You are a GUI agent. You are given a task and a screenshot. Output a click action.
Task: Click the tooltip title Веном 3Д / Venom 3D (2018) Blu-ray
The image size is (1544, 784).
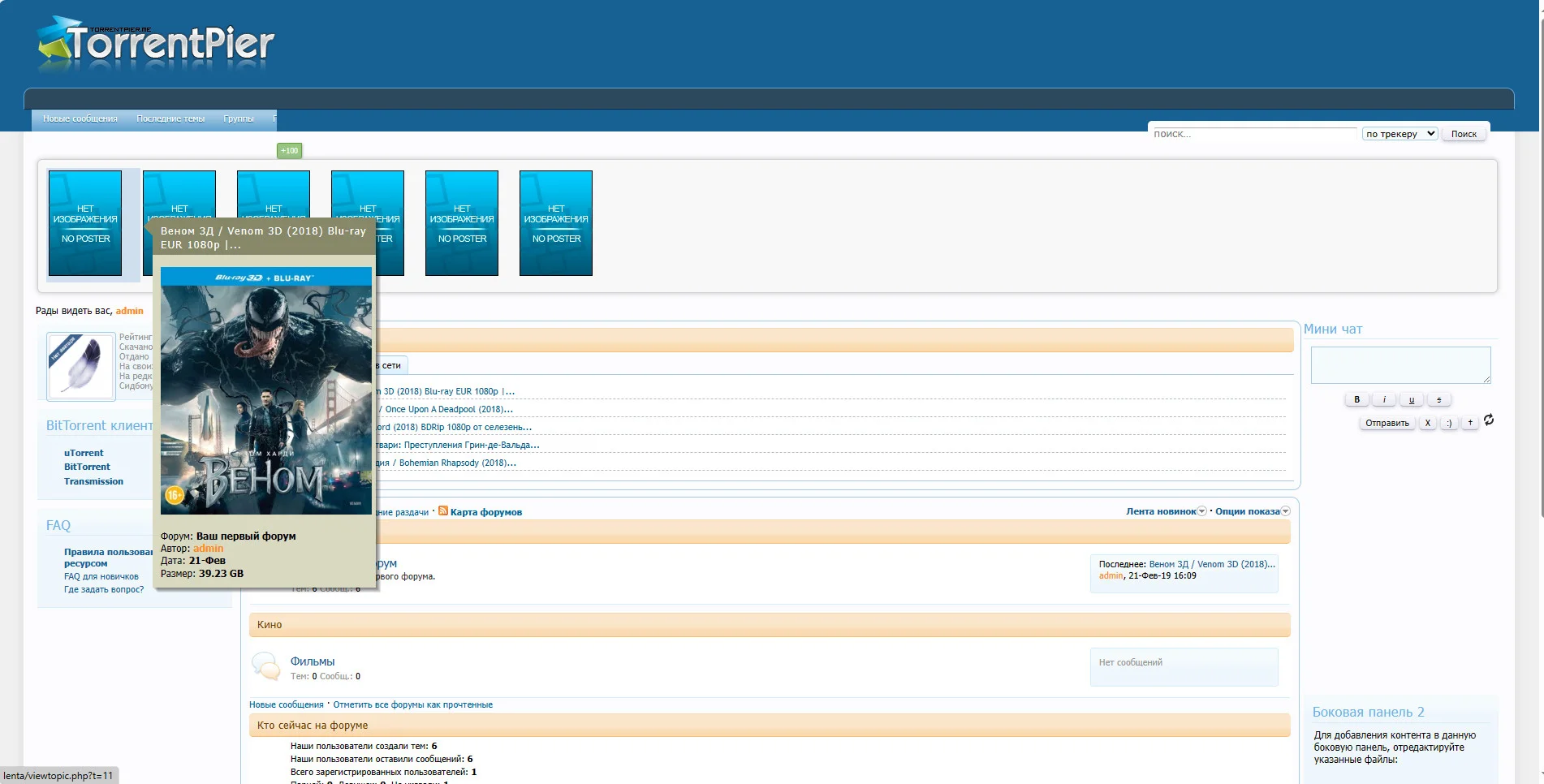[x=263, y=238]
